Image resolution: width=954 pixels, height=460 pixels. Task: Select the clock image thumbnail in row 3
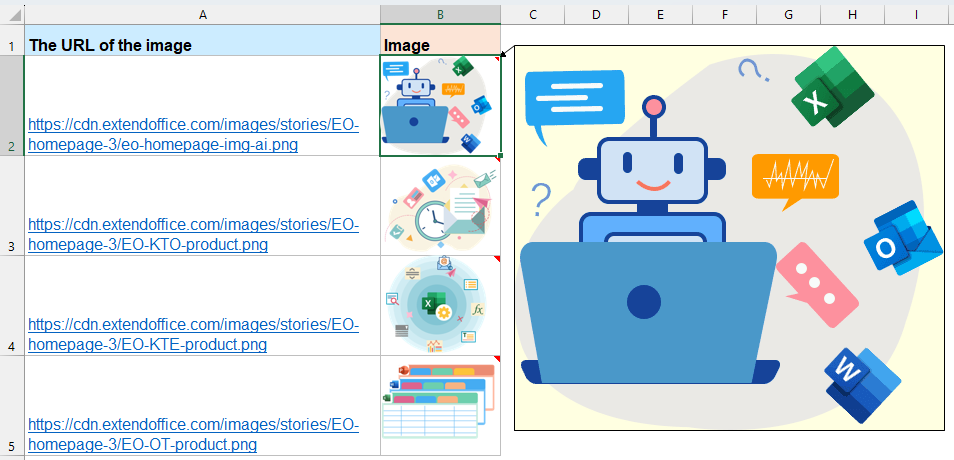tap(440, 206)
